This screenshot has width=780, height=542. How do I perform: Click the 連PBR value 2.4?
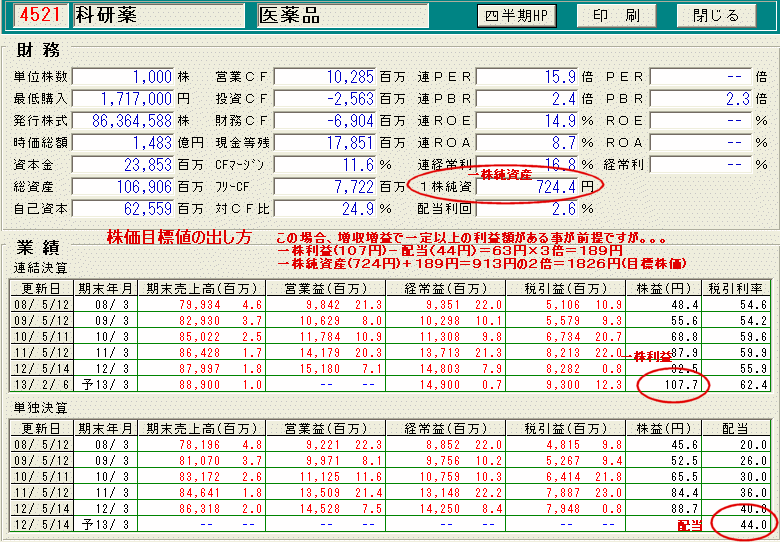[527, 99]
